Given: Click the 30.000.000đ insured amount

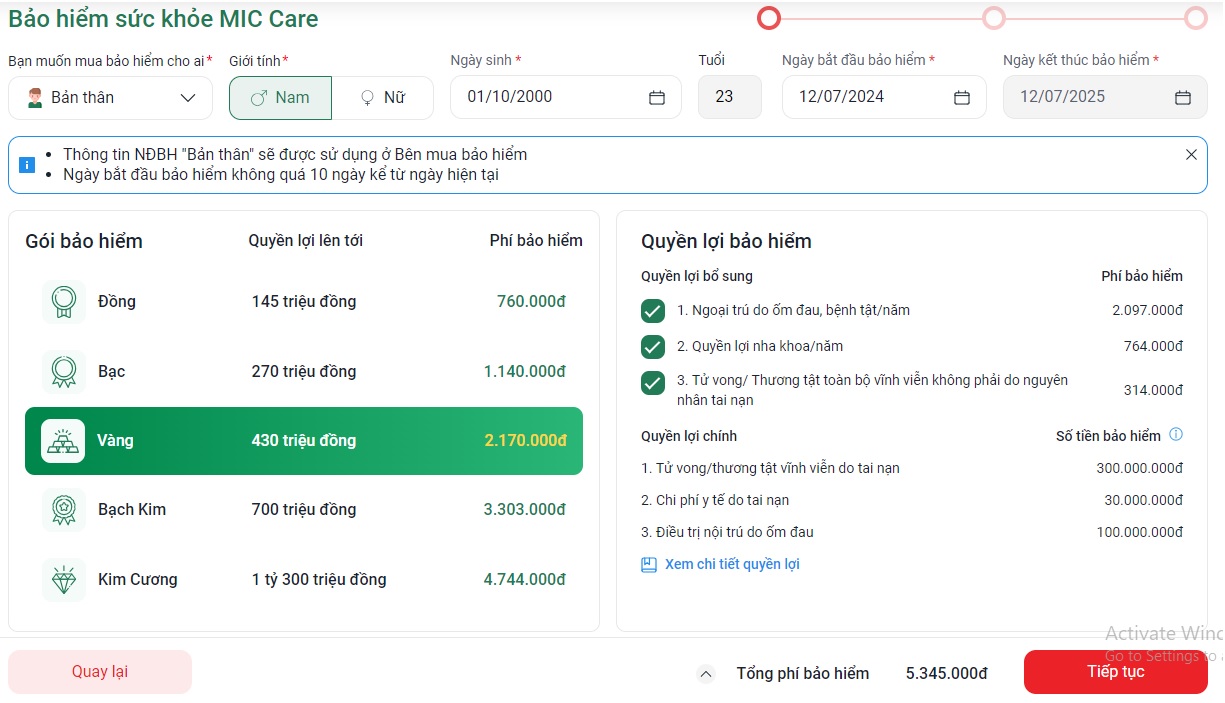Looking at the screenshot, I should (x=1143, y=500).
